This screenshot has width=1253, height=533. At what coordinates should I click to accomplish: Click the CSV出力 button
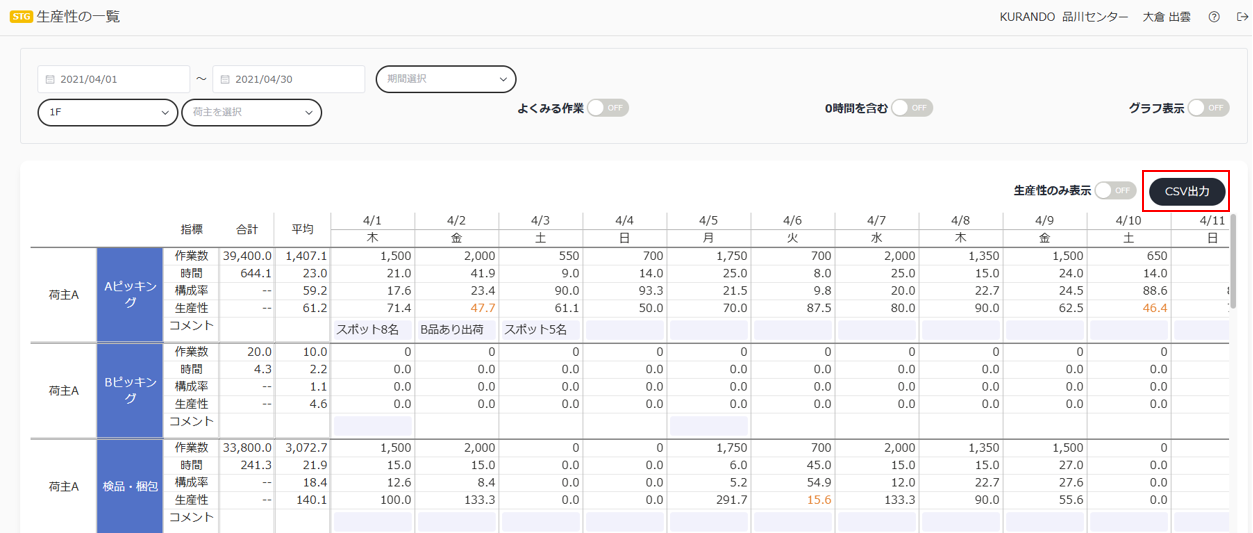tap(1187, 191)
